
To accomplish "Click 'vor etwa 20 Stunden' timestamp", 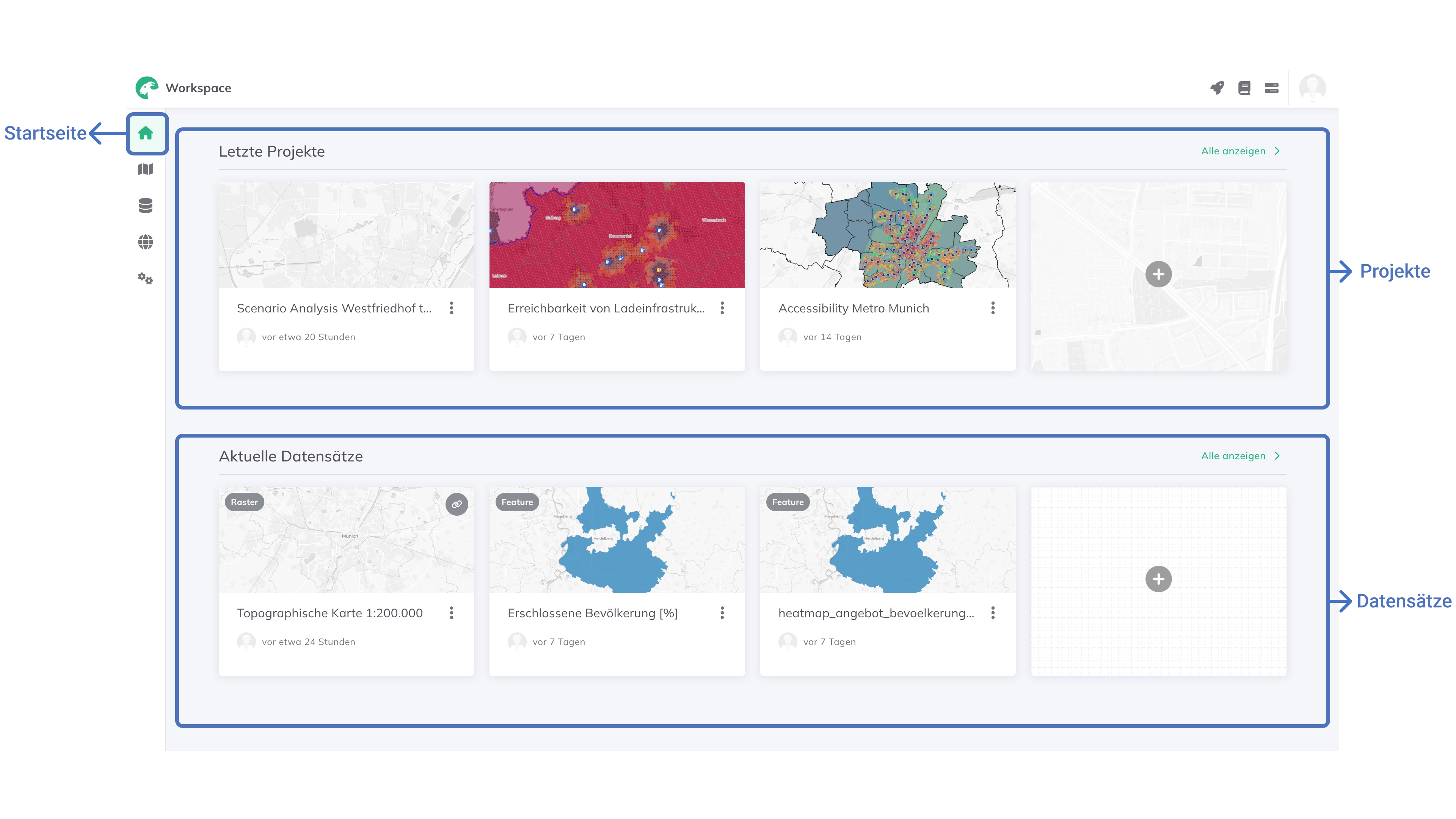I will [309, 337].
